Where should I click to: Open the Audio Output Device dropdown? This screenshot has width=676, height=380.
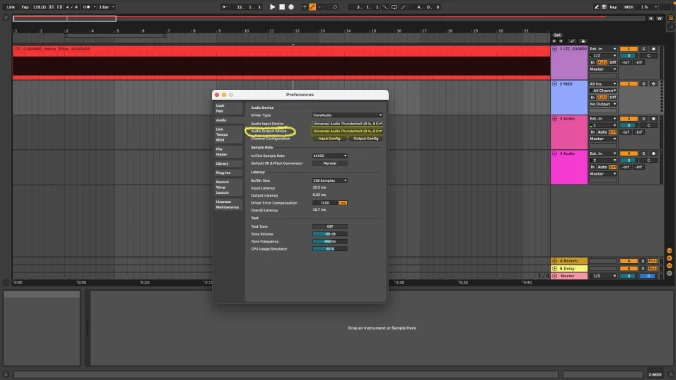coord(347,131)
